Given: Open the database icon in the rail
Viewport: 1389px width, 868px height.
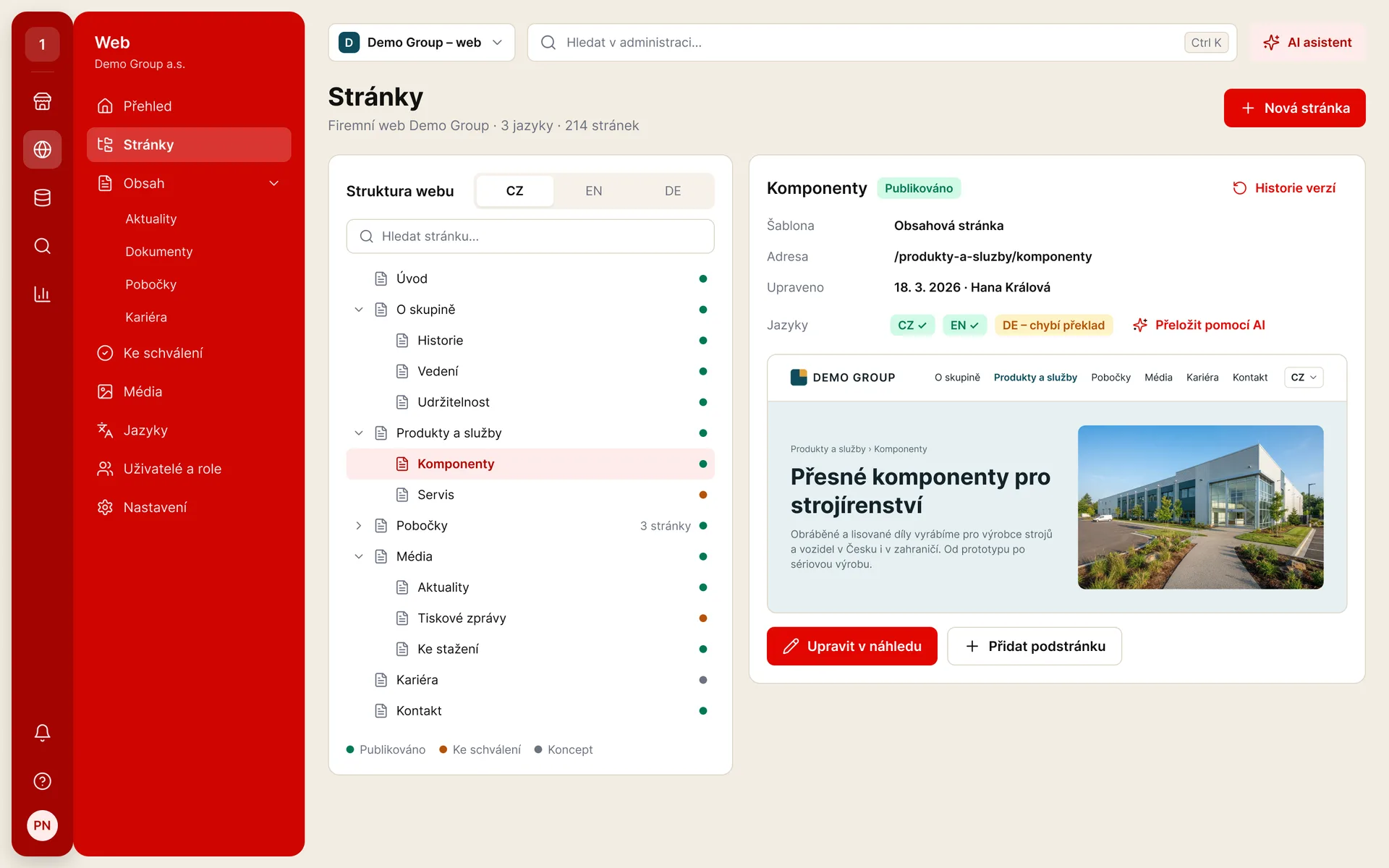Looking at the screenshot, I should (x=42, y=197).
